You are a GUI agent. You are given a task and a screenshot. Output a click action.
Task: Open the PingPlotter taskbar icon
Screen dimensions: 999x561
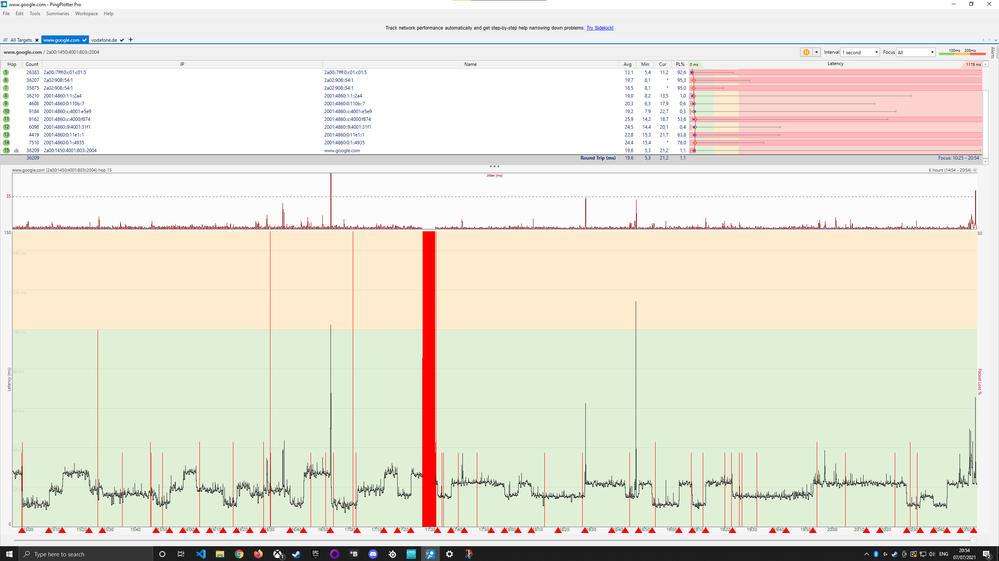(430, 554)
